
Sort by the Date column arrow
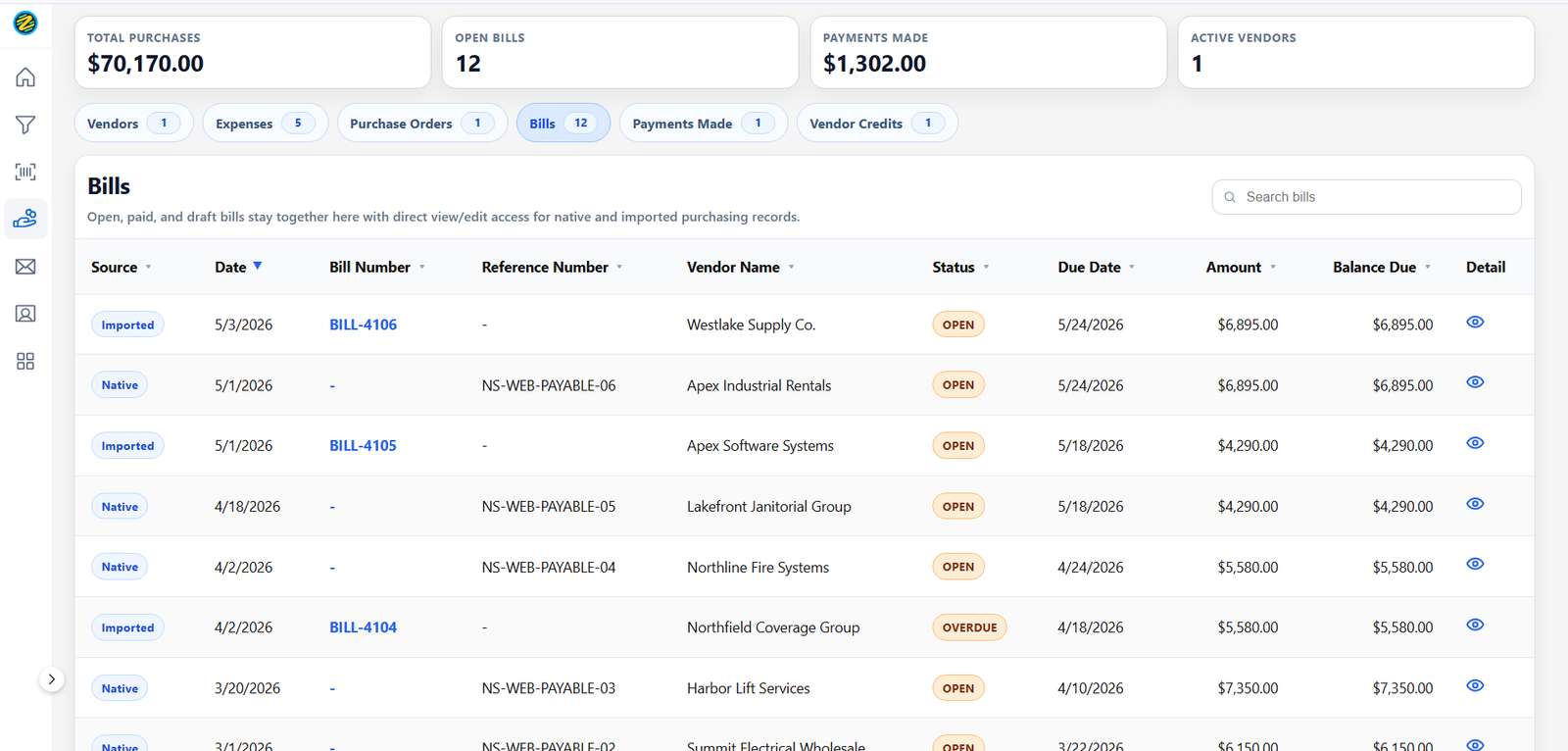(x=258, y=266)
